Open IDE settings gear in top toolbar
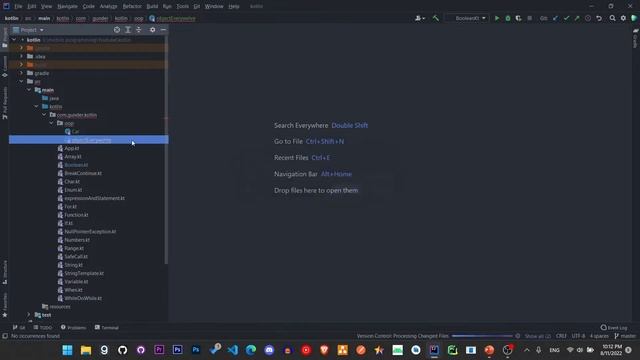 pyautogui.click(x=623, y=18)
